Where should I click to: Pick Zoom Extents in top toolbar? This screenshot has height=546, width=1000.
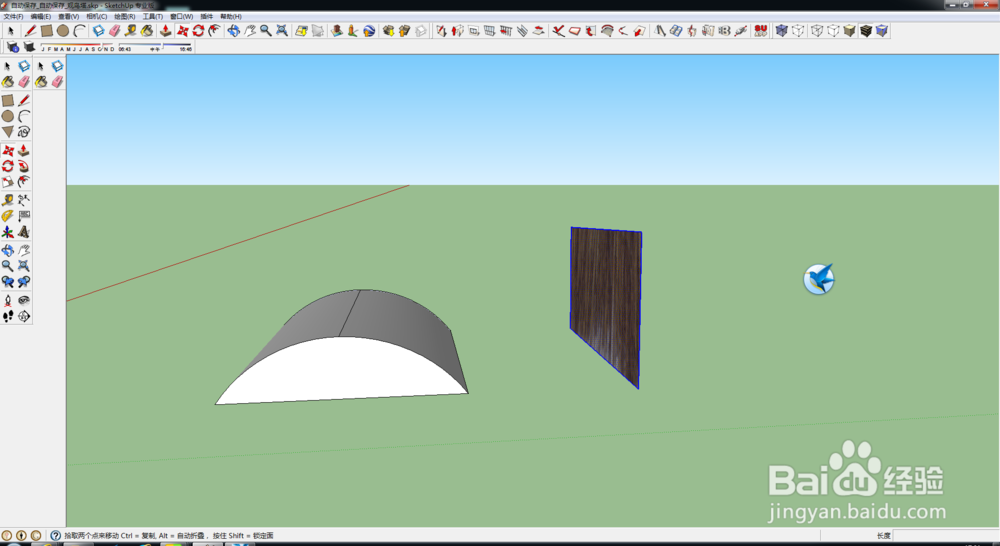(x=282, y=31)
